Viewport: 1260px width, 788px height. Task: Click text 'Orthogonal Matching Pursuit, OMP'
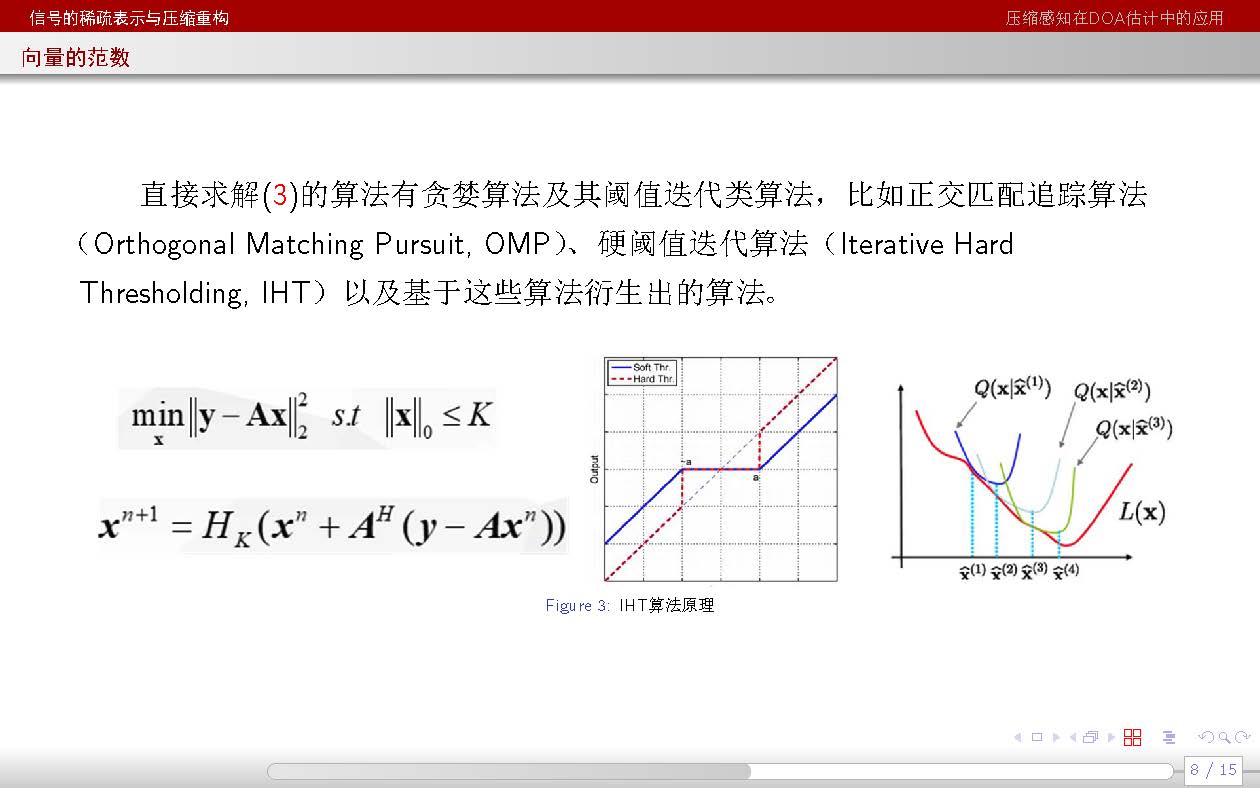(321, 244)
